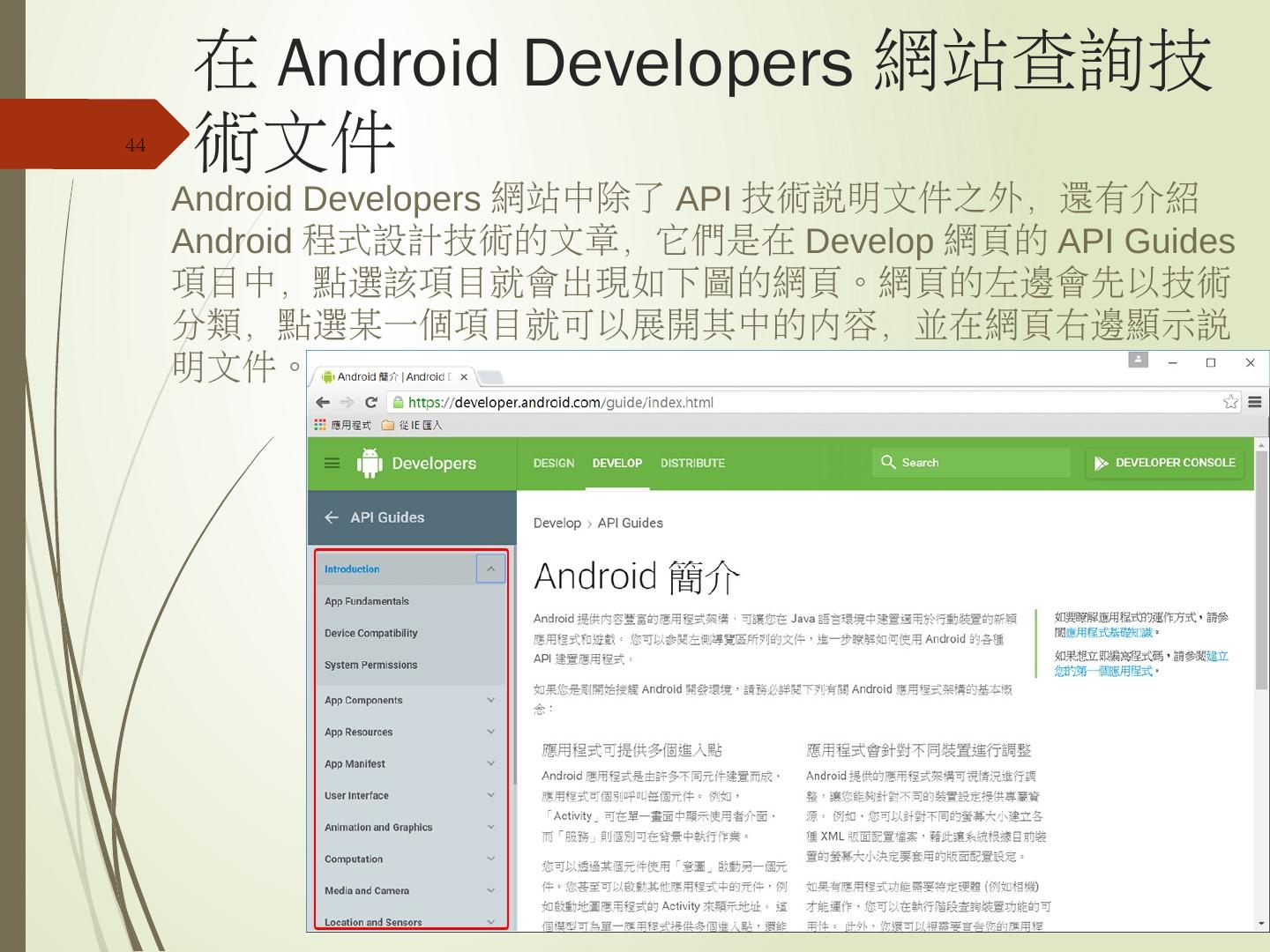Image resolution: width=1270 pixels, height=952 pixels.
Task: Open the 應用程式基礎知識 link
Action: coord(1109,633)
